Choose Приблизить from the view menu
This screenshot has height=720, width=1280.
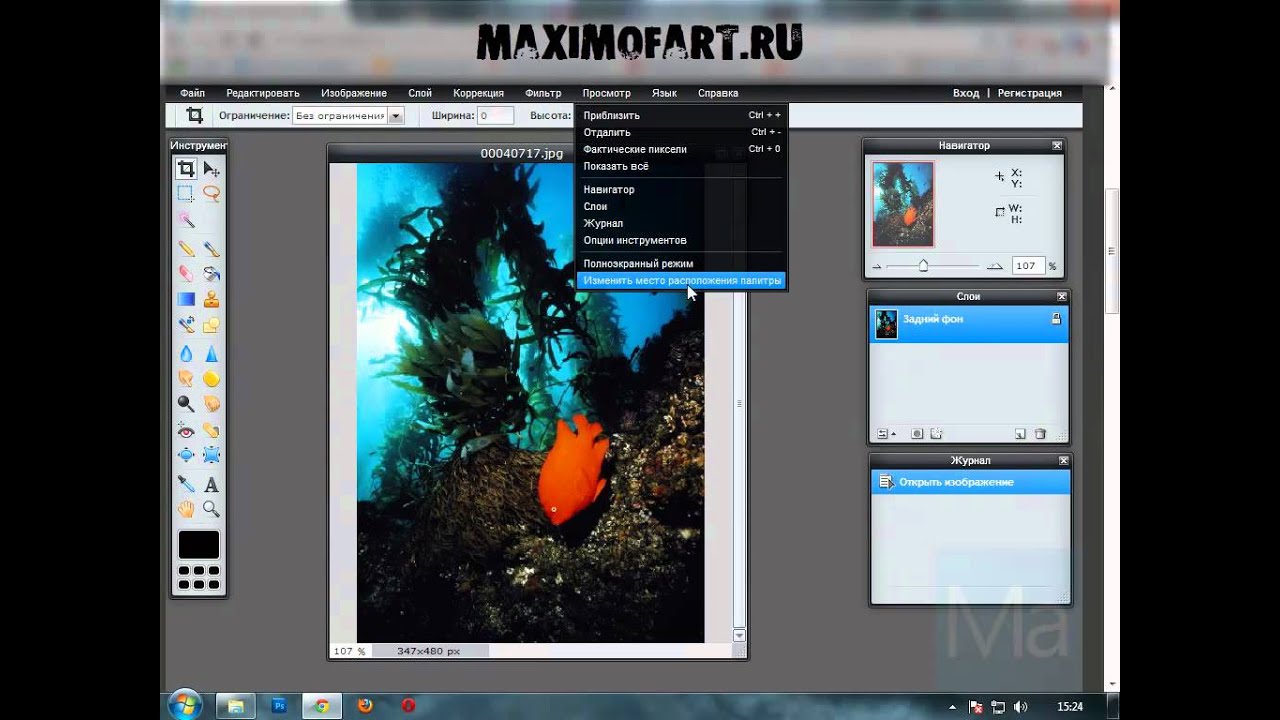682,115
